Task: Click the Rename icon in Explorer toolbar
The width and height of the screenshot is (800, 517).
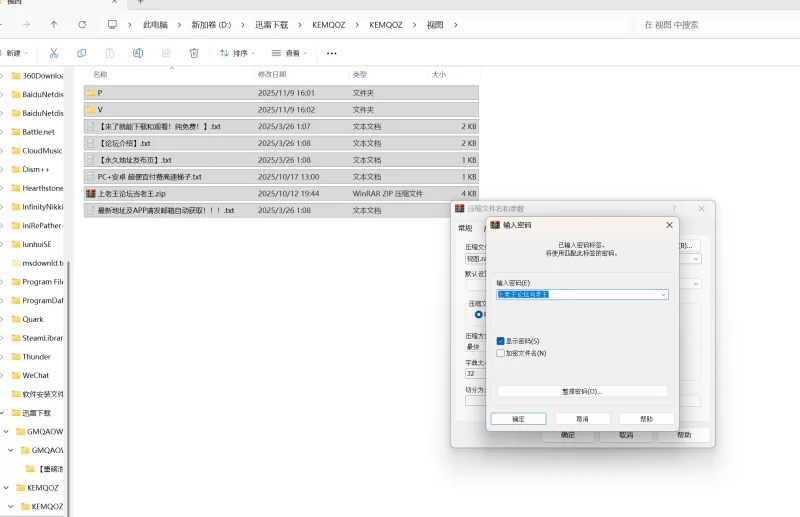Action: (x=138, y=53)
